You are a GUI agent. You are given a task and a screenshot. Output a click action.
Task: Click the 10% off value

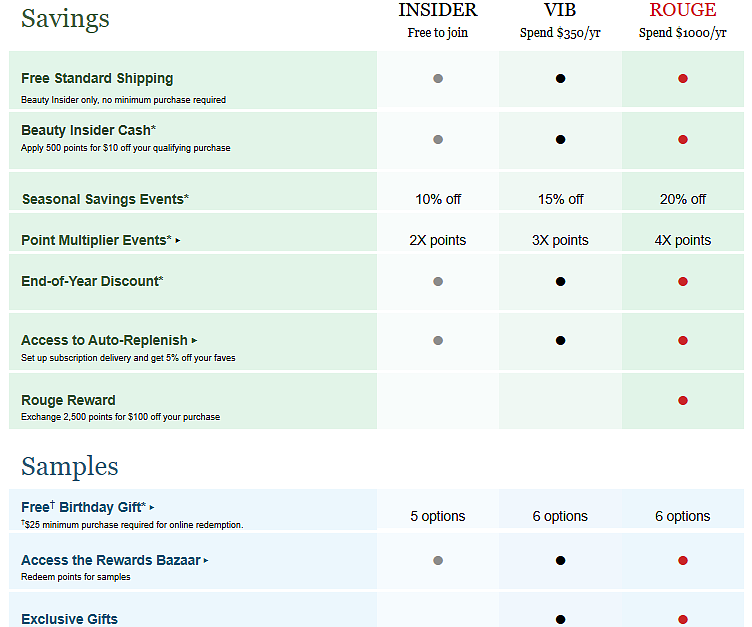tap(438, 199)
